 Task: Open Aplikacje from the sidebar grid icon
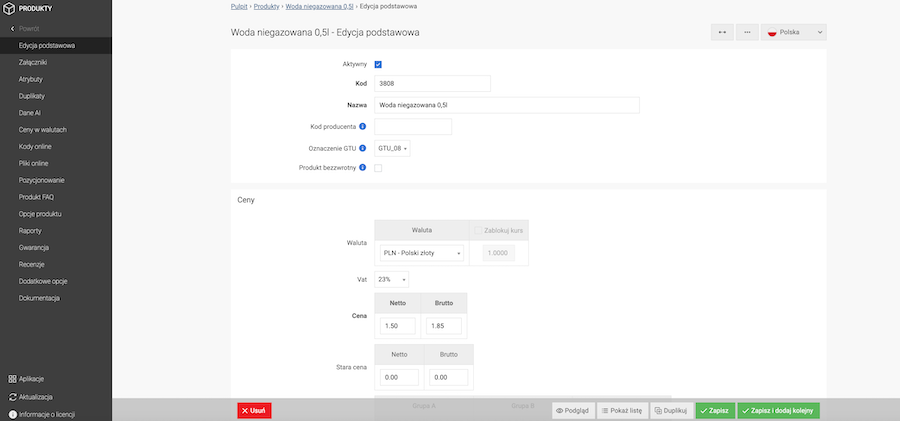coord(12,379)
